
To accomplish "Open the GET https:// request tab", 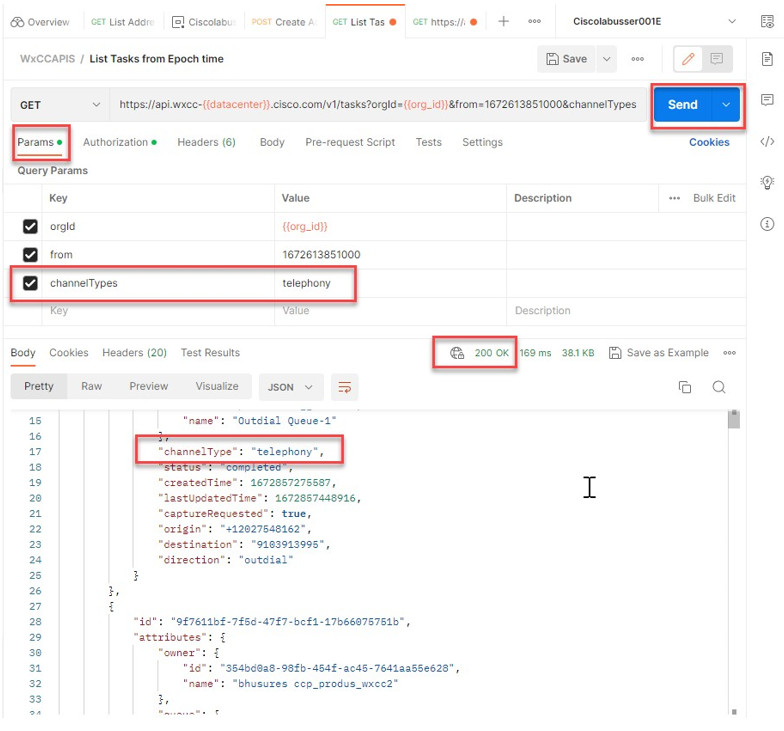I will pos(445,22).
